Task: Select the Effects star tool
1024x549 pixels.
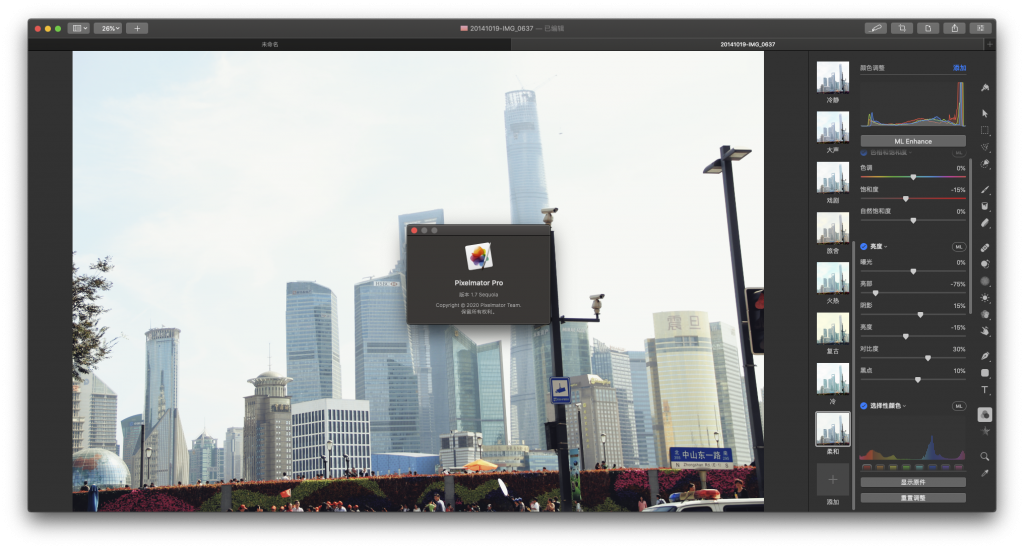Action: tap(985, 431)
